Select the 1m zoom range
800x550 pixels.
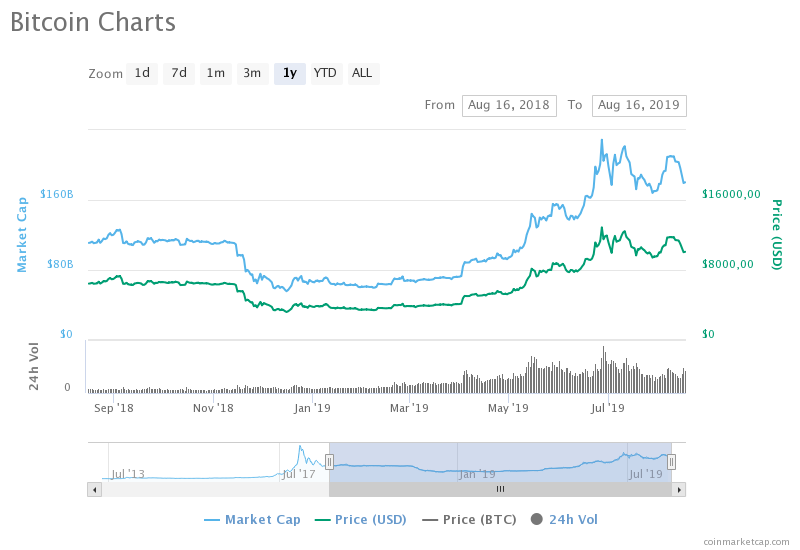(x=215, y=73)
